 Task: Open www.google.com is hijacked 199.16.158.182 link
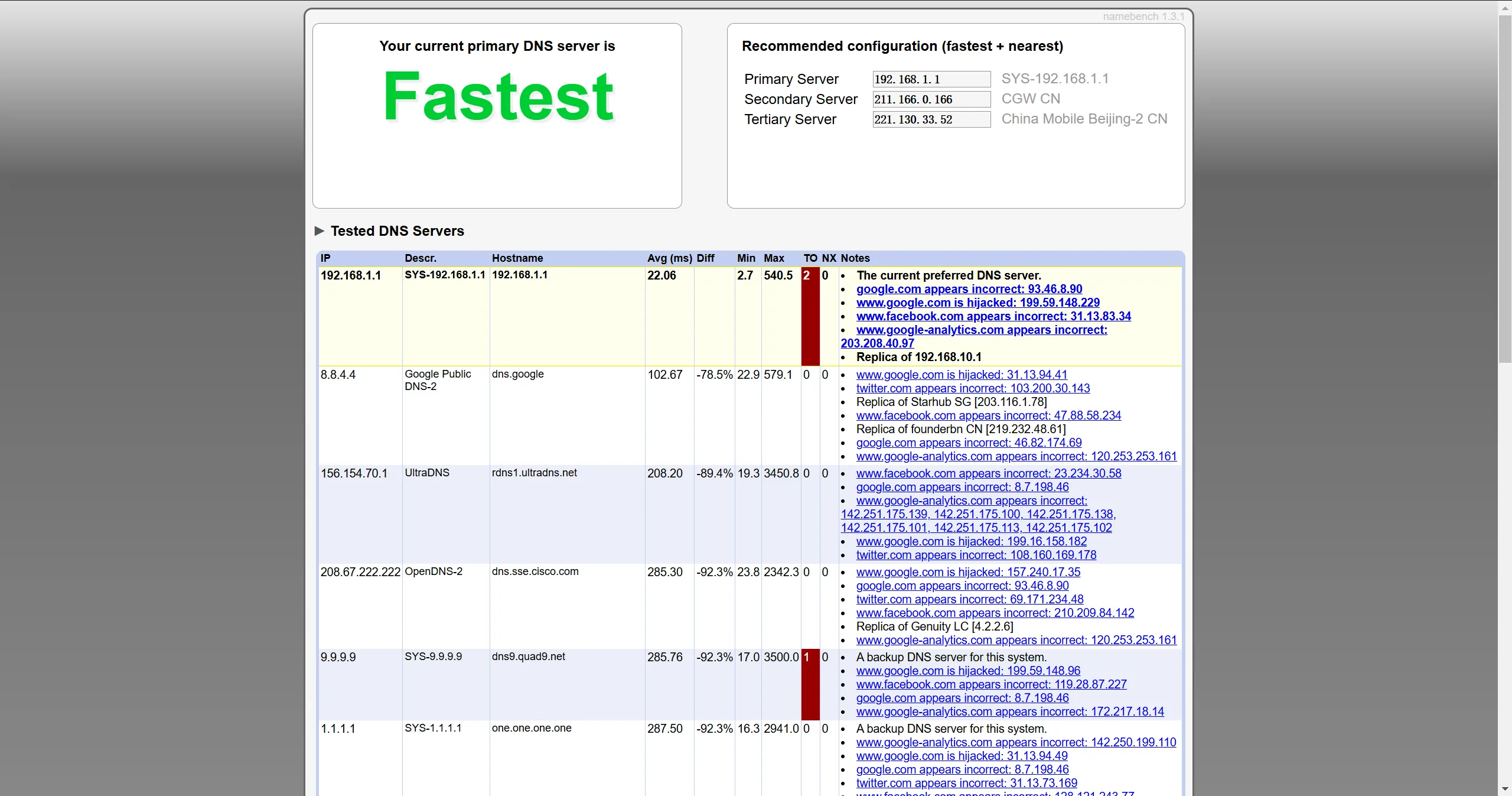tap(971, 541)
